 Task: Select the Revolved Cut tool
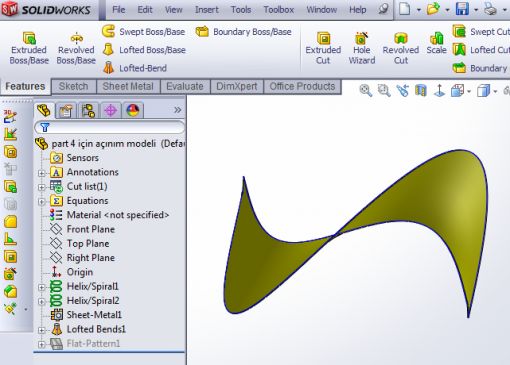point(401,48)
